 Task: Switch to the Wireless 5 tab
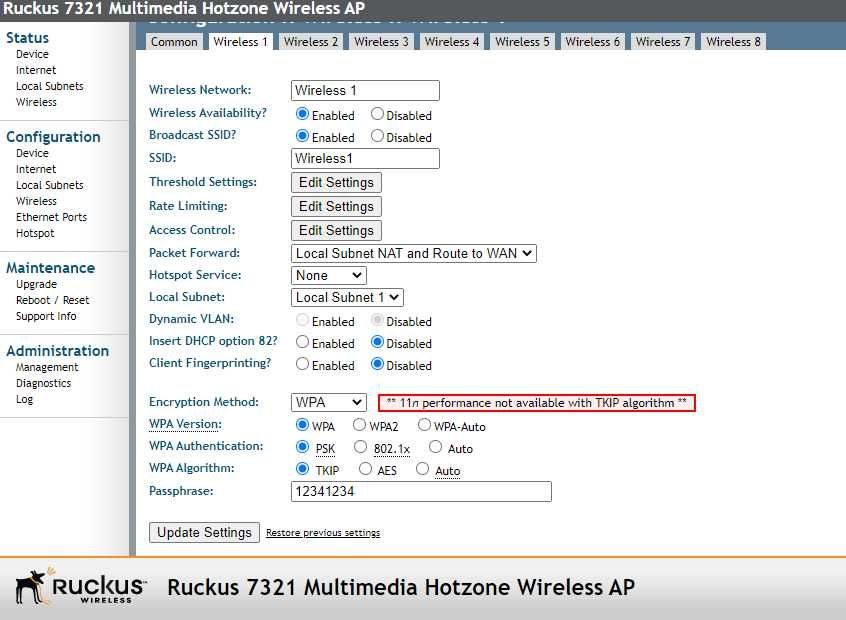click(522, 42)
